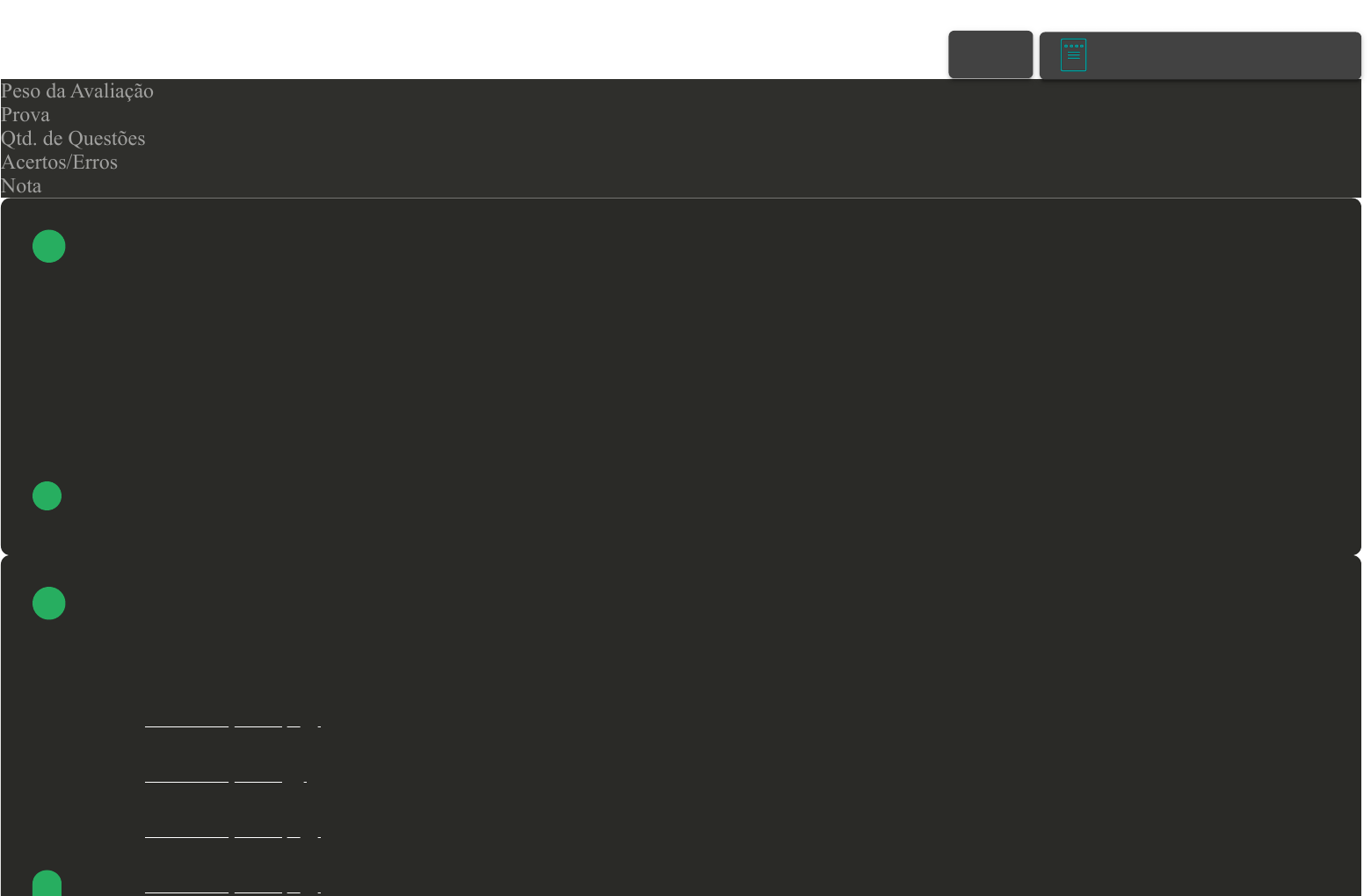Screen dimensions: 1371x896
Task: Click the empty middle of the first card
Action: click(x=681, y=369)
